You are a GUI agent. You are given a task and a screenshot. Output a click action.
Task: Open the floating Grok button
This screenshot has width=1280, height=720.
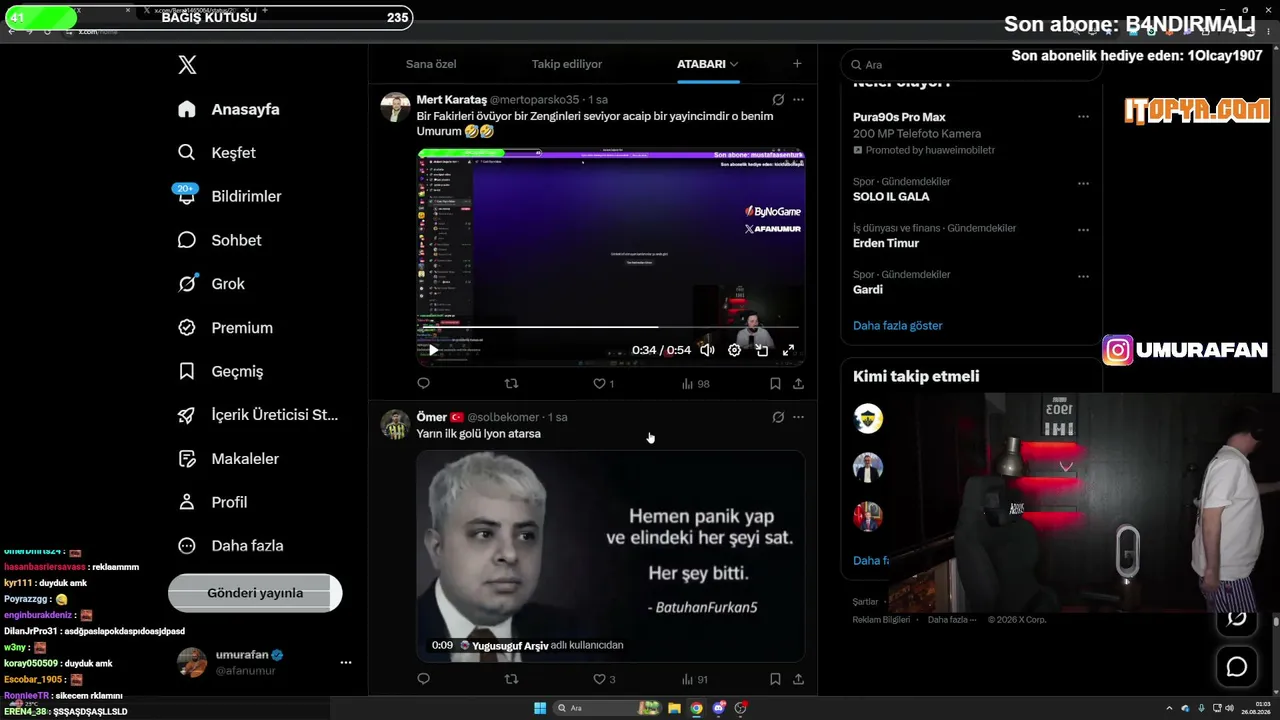[x=1237, y=618]
